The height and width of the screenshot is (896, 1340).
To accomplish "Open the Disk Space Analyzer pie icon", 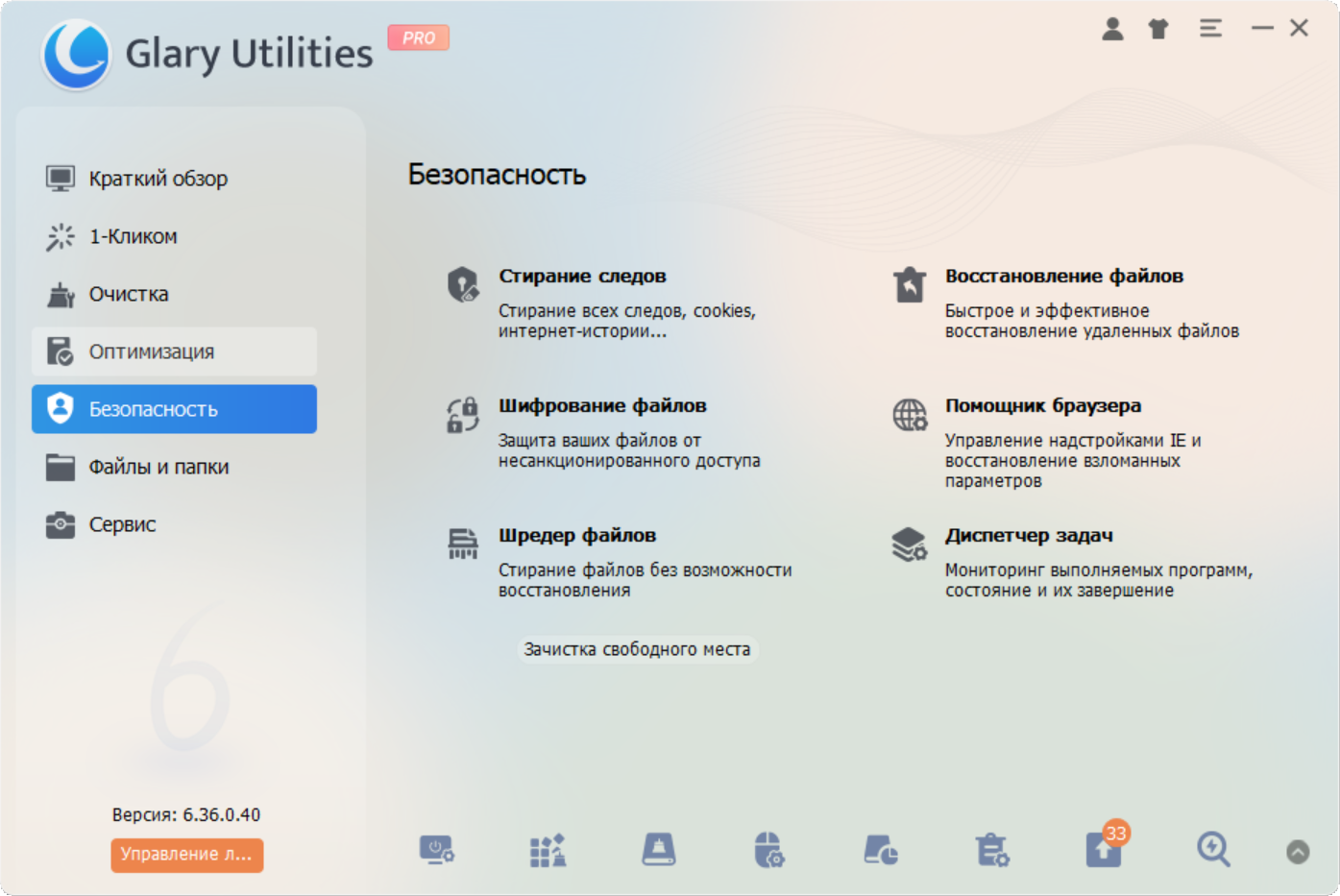I will 881,850.
